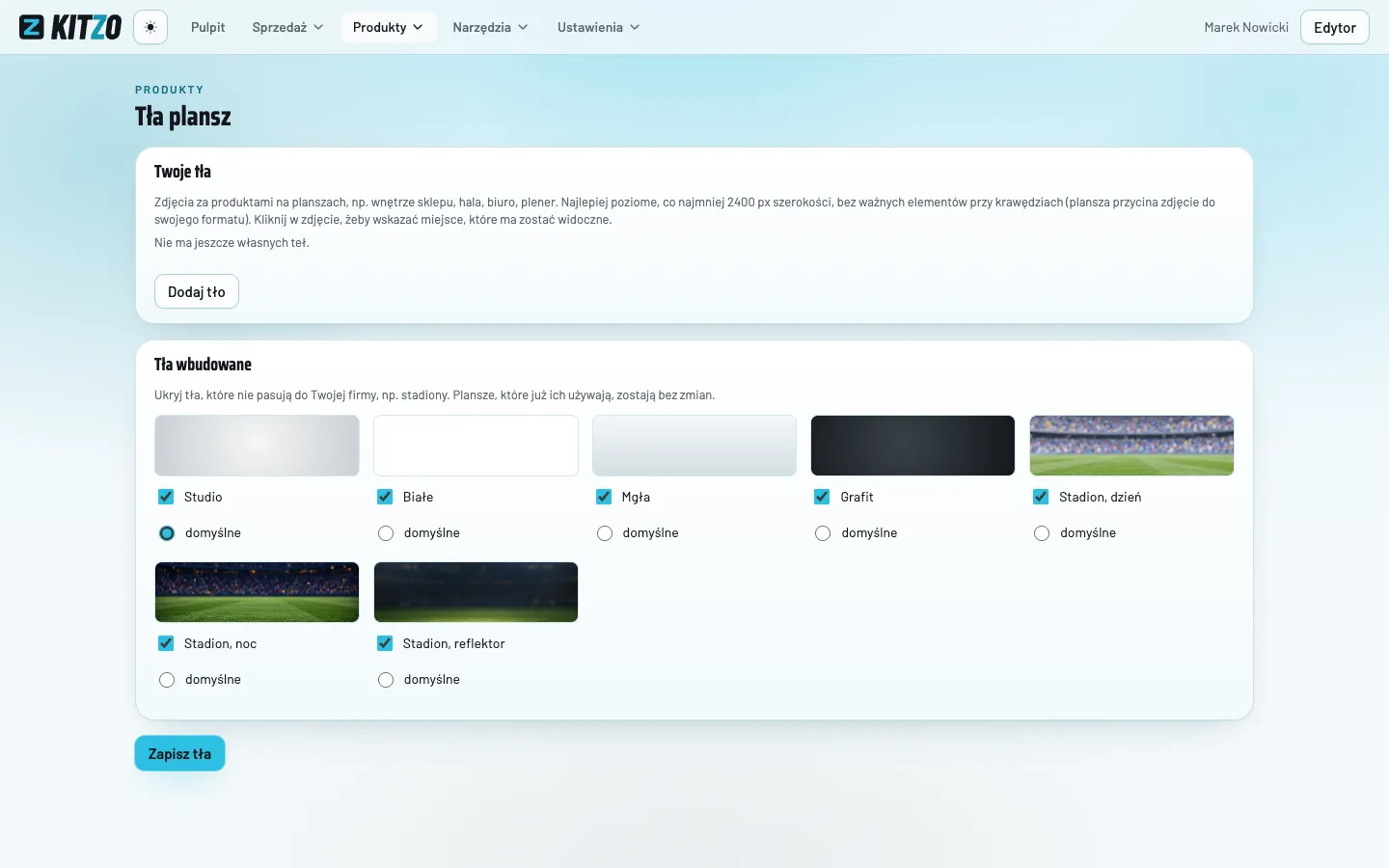This screenshot has width=1389, height=868.
Task: Click the 'Twoje tła' section heading
Action: (182, 172)
